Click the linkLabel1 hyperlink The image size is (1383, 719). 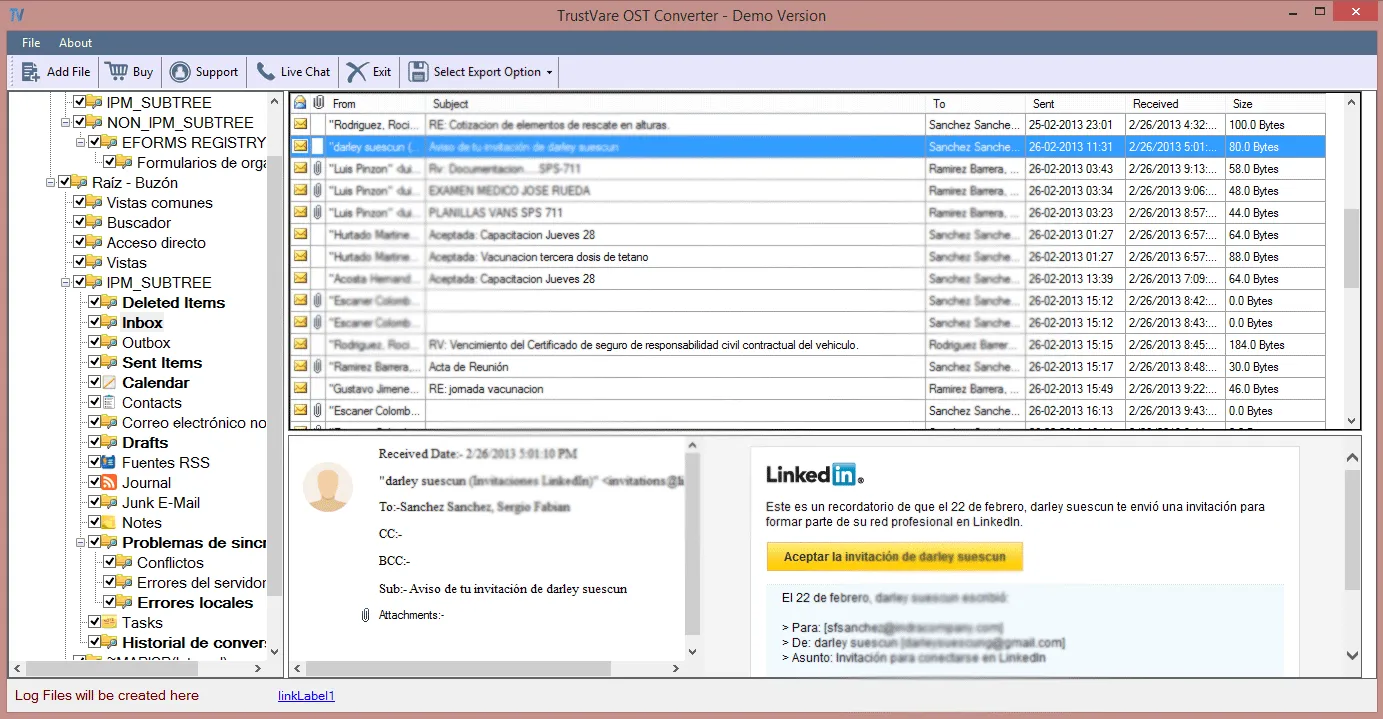click(x=305, y=695)
